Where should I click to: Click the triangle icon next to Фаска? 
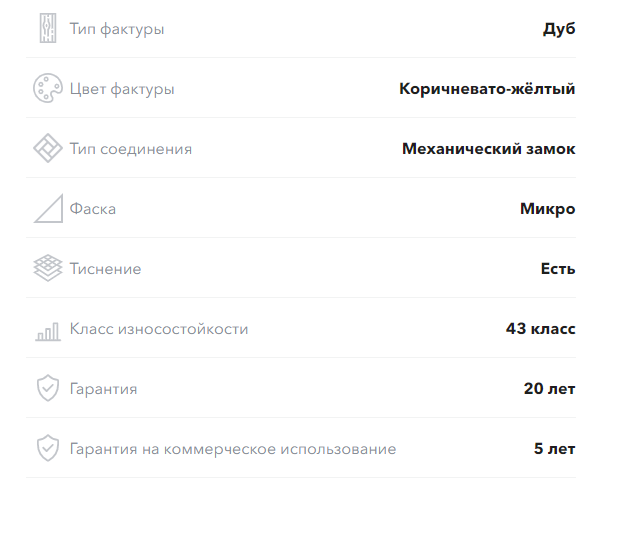48,209
